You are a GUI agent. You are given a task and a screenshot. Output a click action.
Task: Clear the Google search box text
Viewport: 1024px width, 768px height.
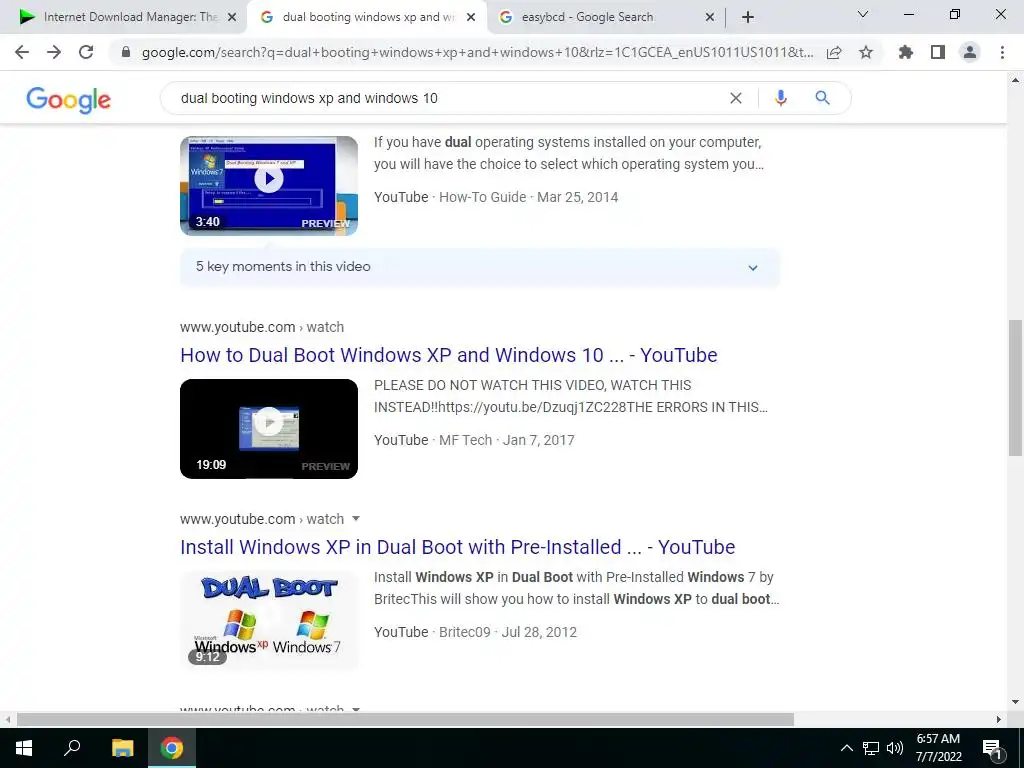[736, 98]
